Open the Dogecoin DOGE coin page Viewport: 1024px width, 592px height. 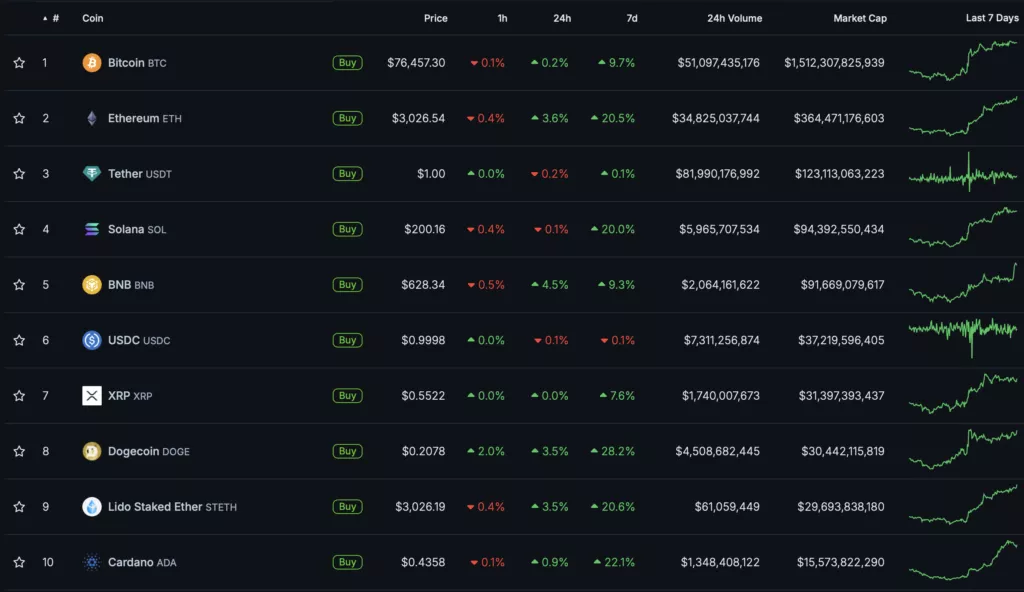(149, 451)
